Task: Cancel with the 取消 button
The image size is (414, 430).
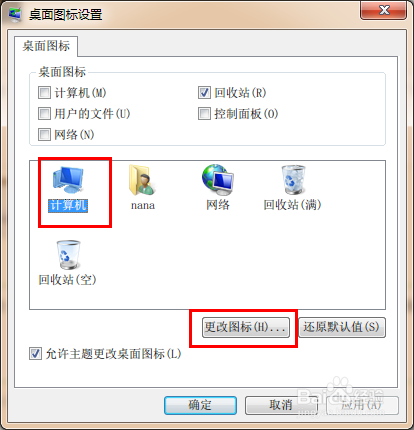Action: point(281,405)
